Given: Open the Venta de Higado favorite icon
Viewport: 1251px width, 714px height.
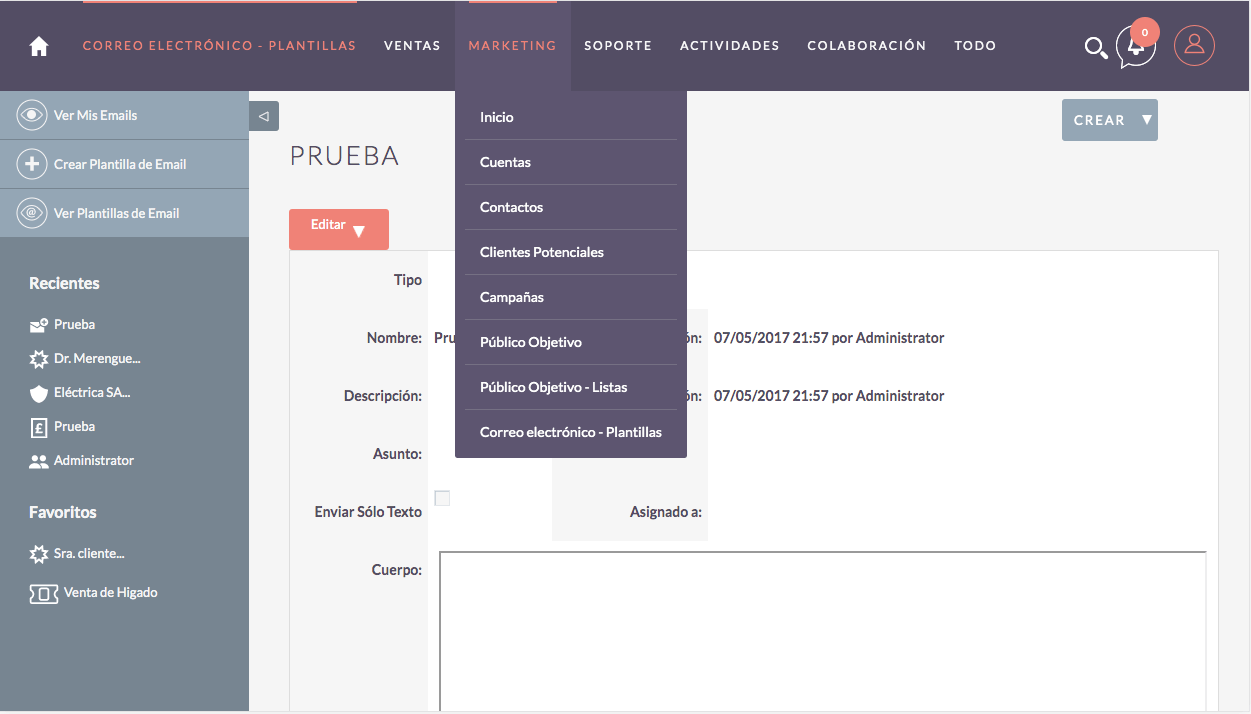Looking at the screenshot, I should tap(43, 593).
